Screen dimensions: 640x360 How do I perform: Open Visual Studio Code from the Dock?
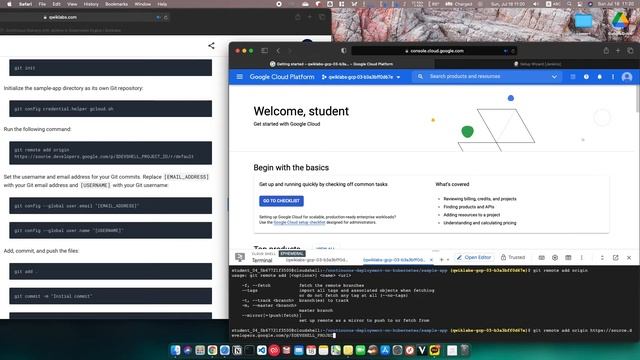pos(262,350)
